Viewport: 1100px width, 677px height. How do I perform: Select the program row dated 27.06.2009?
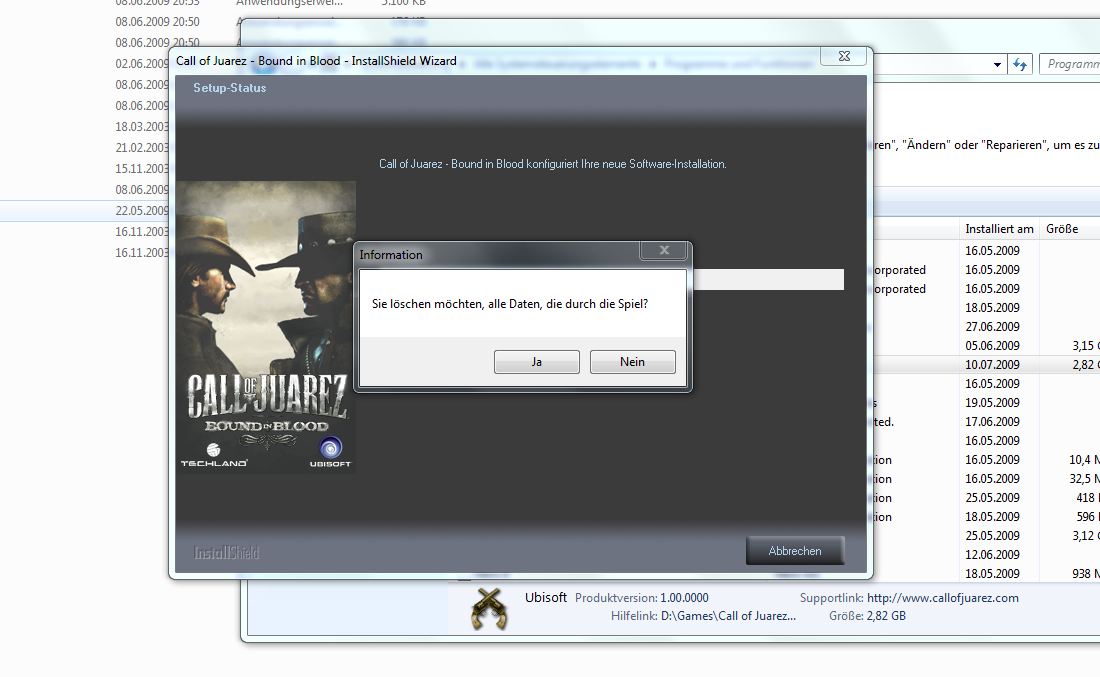(x=987, y=326)
